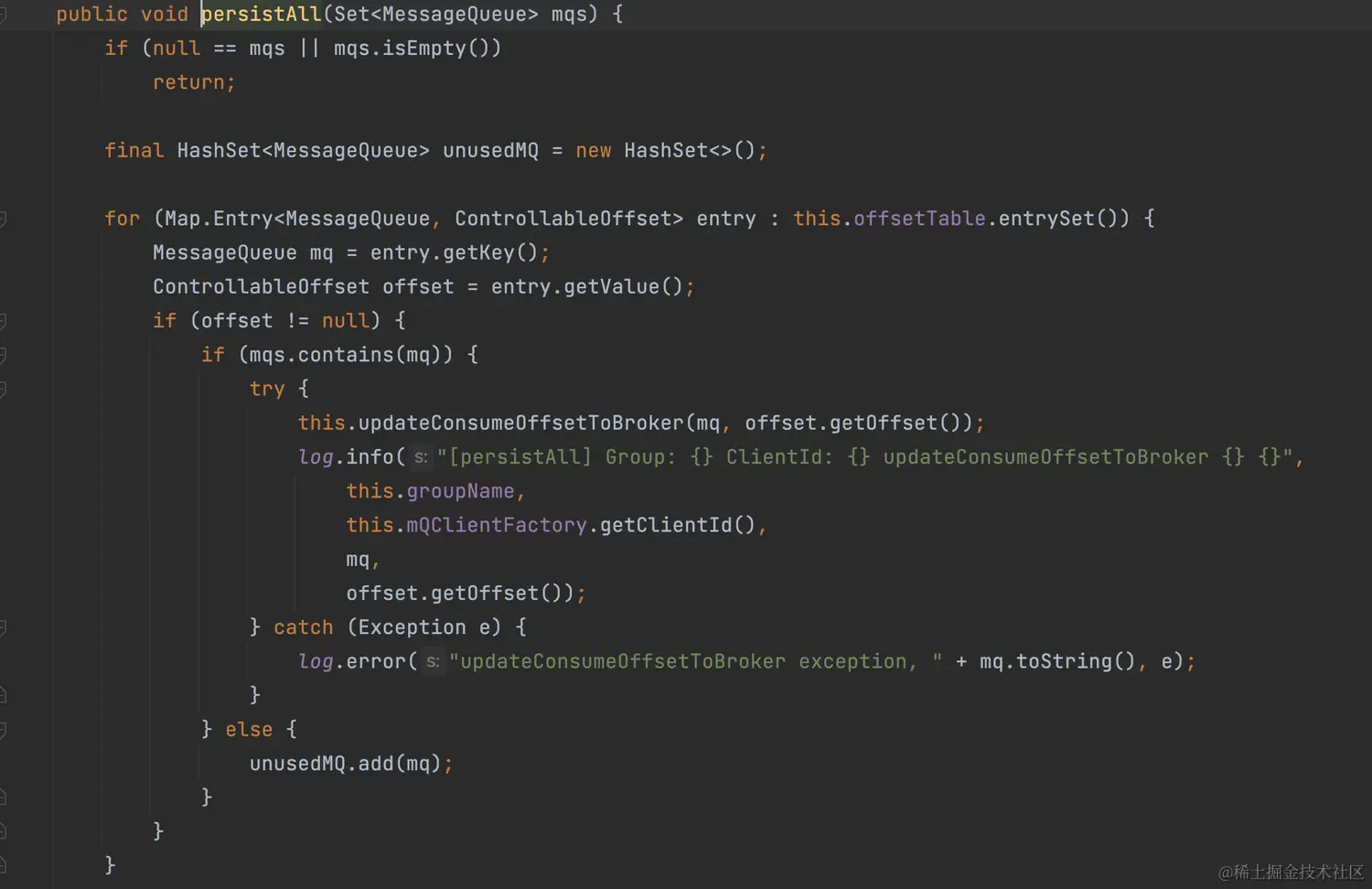Click the 'entry.getValue()' call

(x=586, y=286)
